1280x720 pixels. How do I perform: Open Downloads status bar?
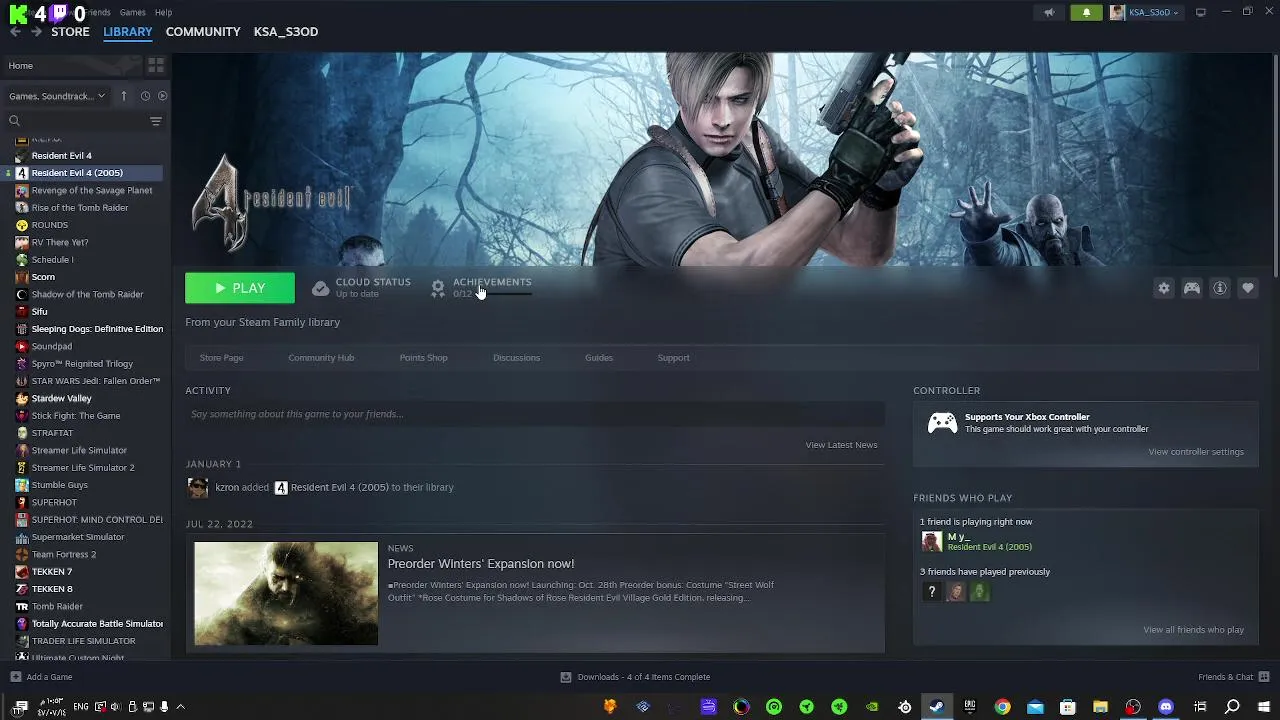pos(635,677)
